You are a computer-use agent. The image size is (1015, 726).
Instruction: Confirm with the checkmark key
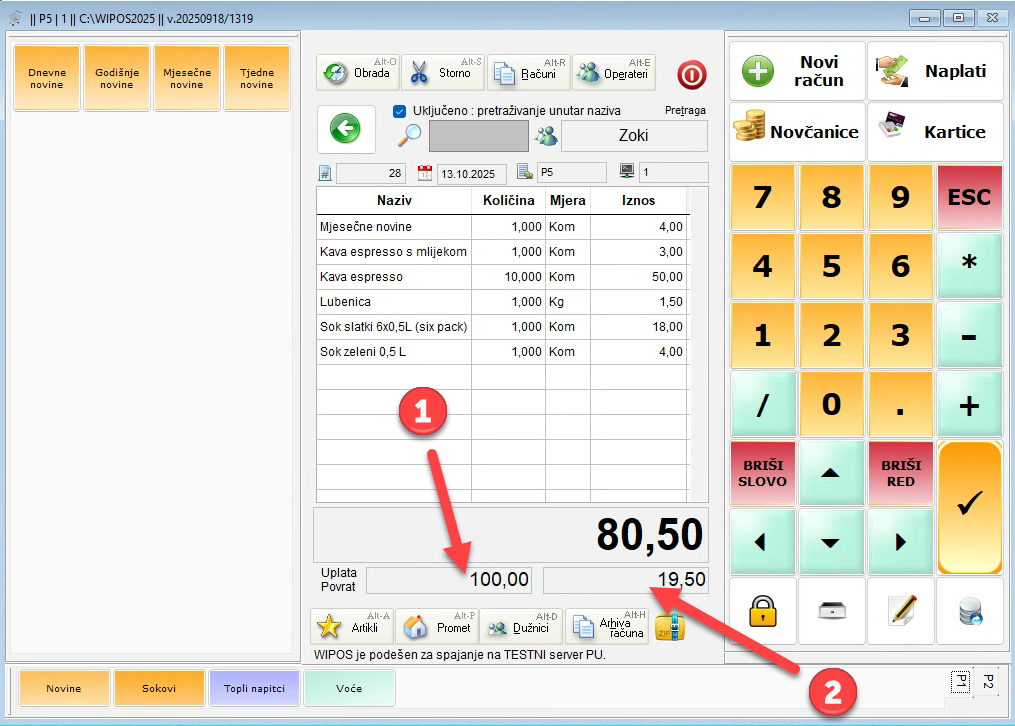(x=969, y=506)
